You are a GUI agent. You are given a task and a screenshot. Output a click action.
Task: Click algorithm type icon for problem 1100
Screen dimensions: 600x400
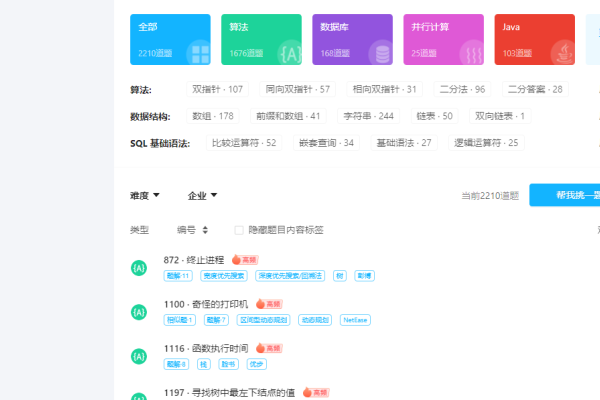click(x=139, y=312)
